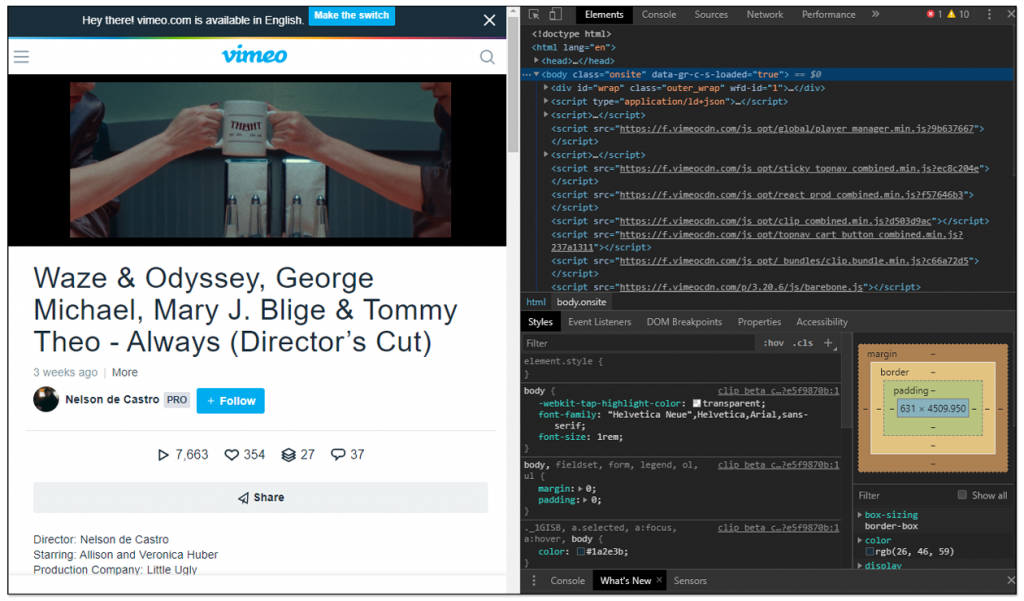The height and width of the screenshot is (601, 1024).
Task: Expand the head element in DOM tree
Action: [536, 60]
